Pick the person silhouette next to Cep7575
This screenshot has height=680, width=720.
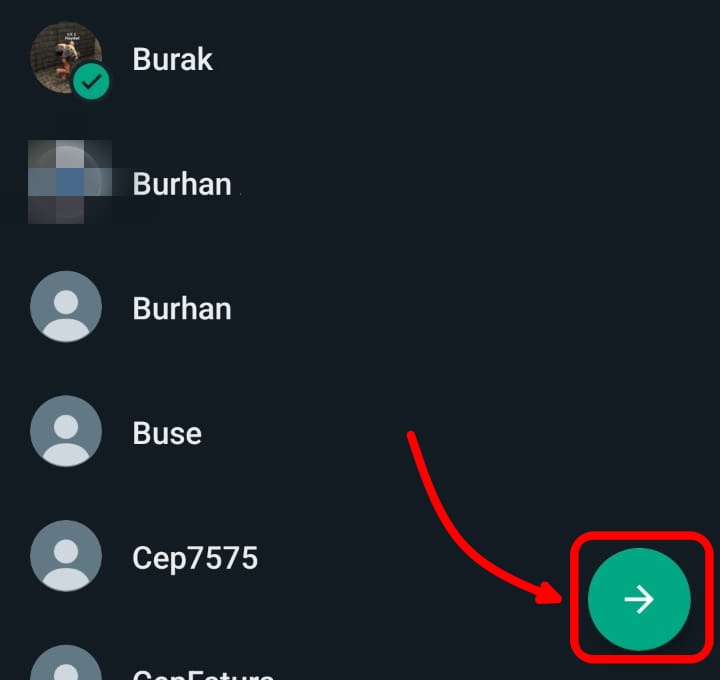coord(66,556)
